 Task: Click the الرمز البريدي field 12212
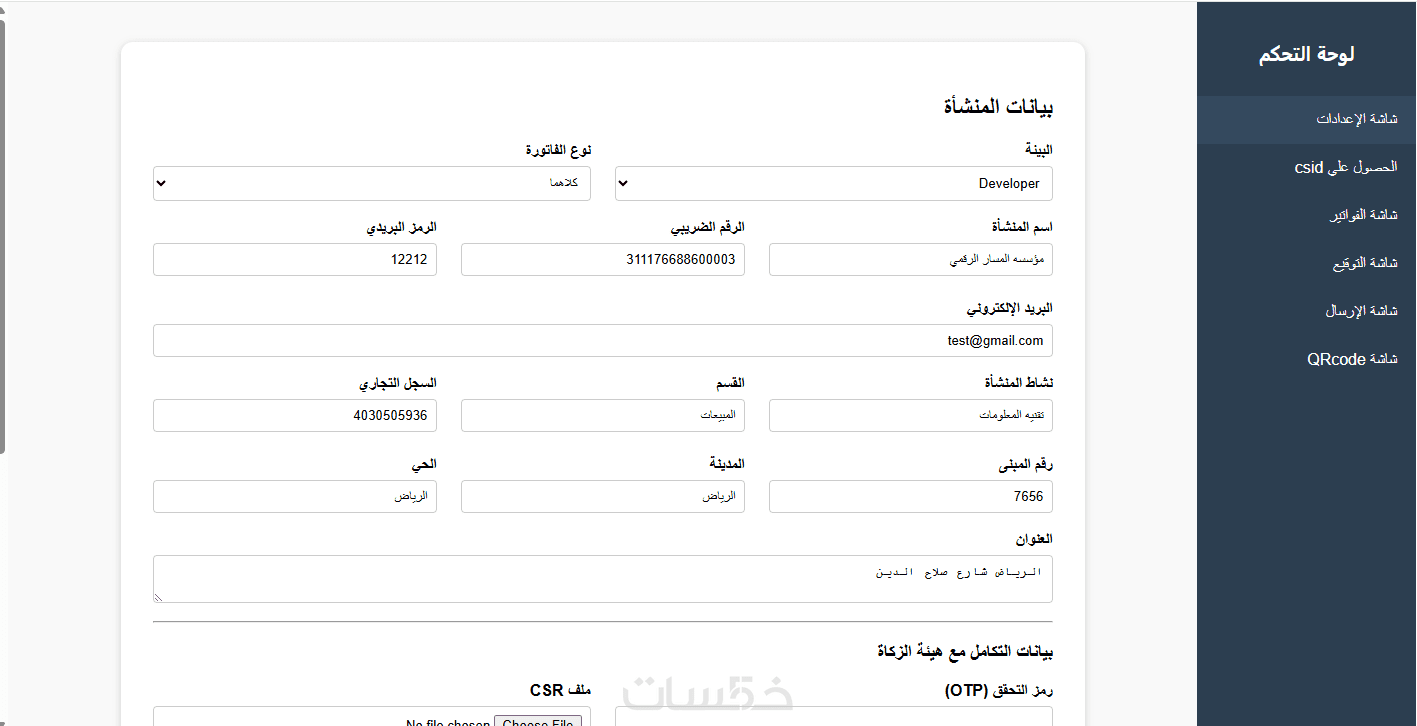pyautogui.click(x=295, y=260)
